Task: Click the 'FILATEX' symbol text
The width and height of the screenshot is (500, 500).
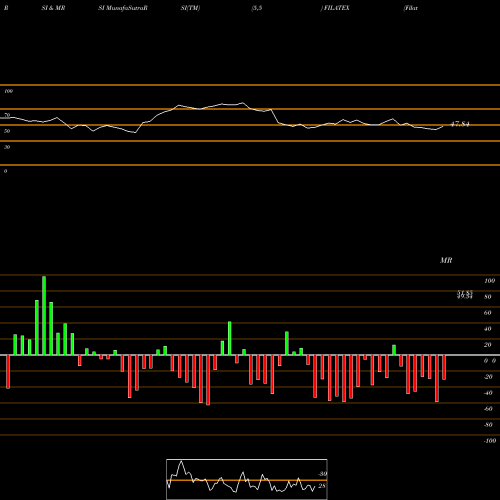Action: point(336,8)
